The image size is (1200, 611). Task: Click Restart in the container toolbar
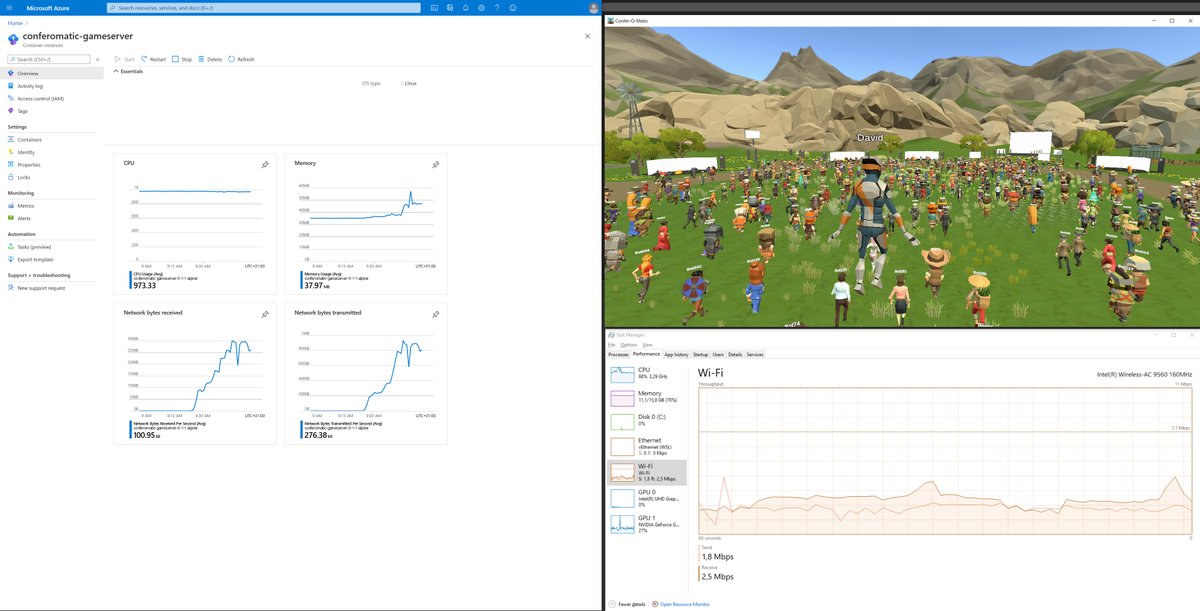pyautogui.click(x=154, y=59)
